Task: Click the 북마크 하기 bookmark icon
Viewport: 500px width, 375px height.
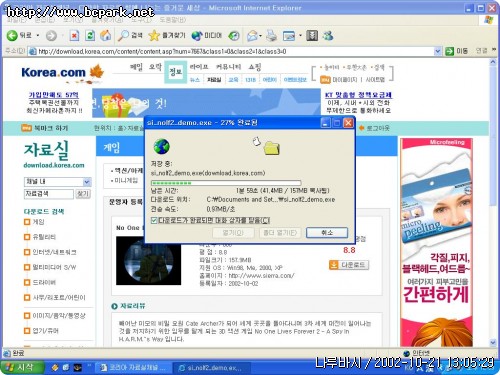Action: tap(26, 128)
